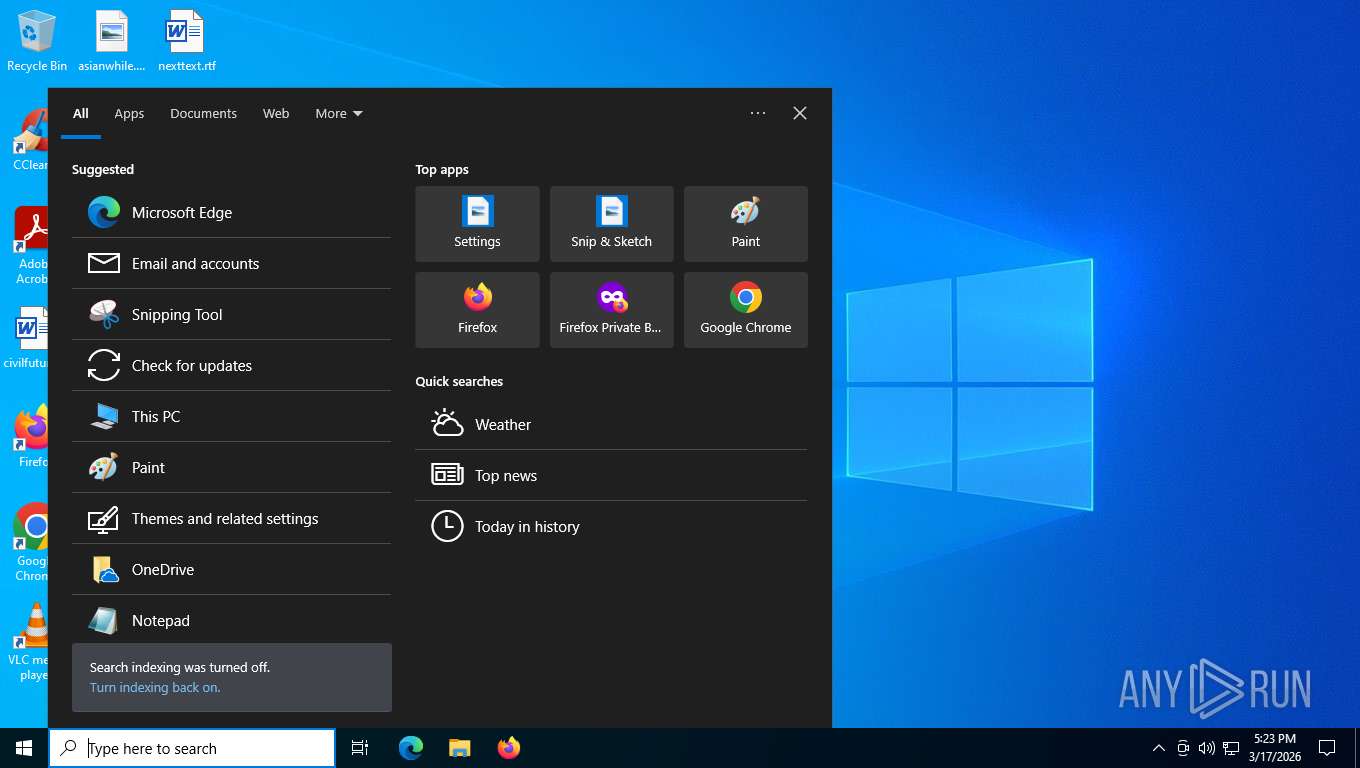Run Today in history quick search

click(611, 526)
